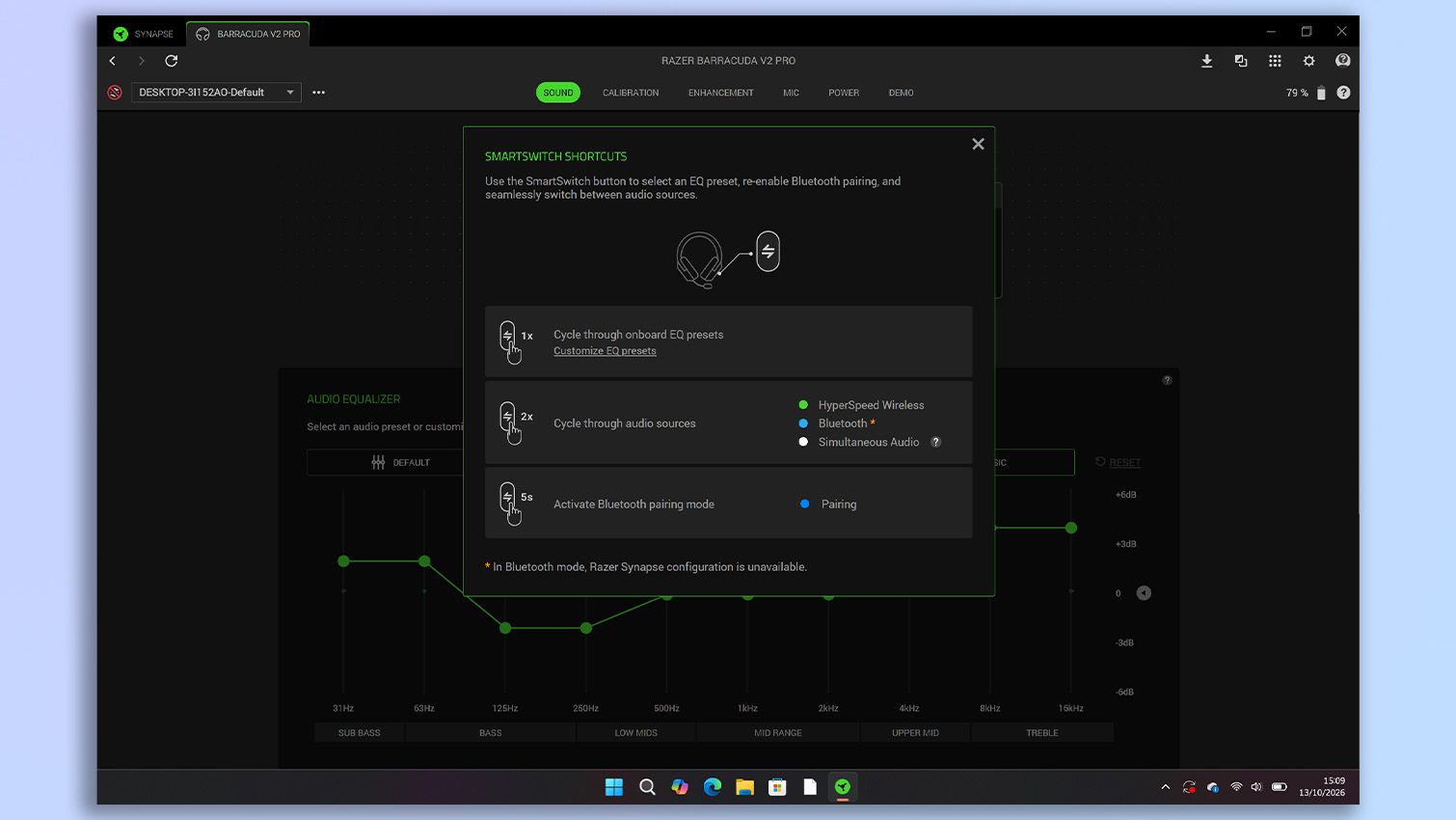Click the red icon beside the profile dropdown
Image resolution: width=1456 pixels, height=820 pixels.
click(115, 93)
